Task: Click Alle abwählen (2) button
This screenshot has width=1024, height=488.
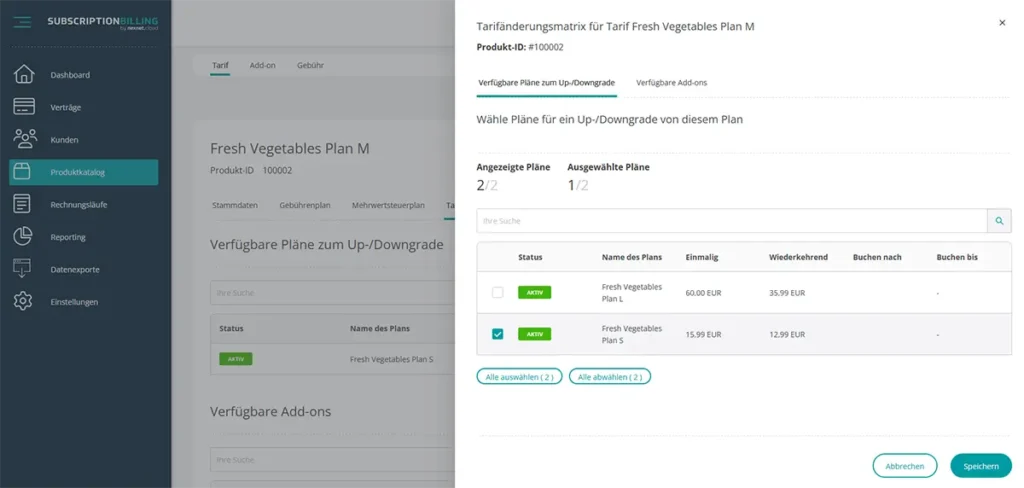Action: click(x=610, y=377)
